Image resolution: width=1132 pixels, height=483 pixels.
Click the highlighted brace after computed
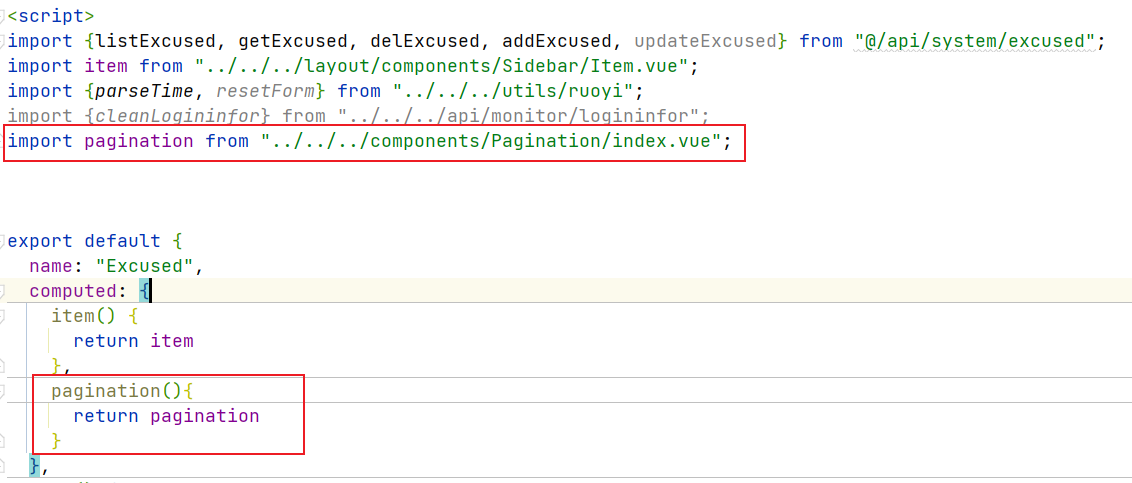click(144, 292)
